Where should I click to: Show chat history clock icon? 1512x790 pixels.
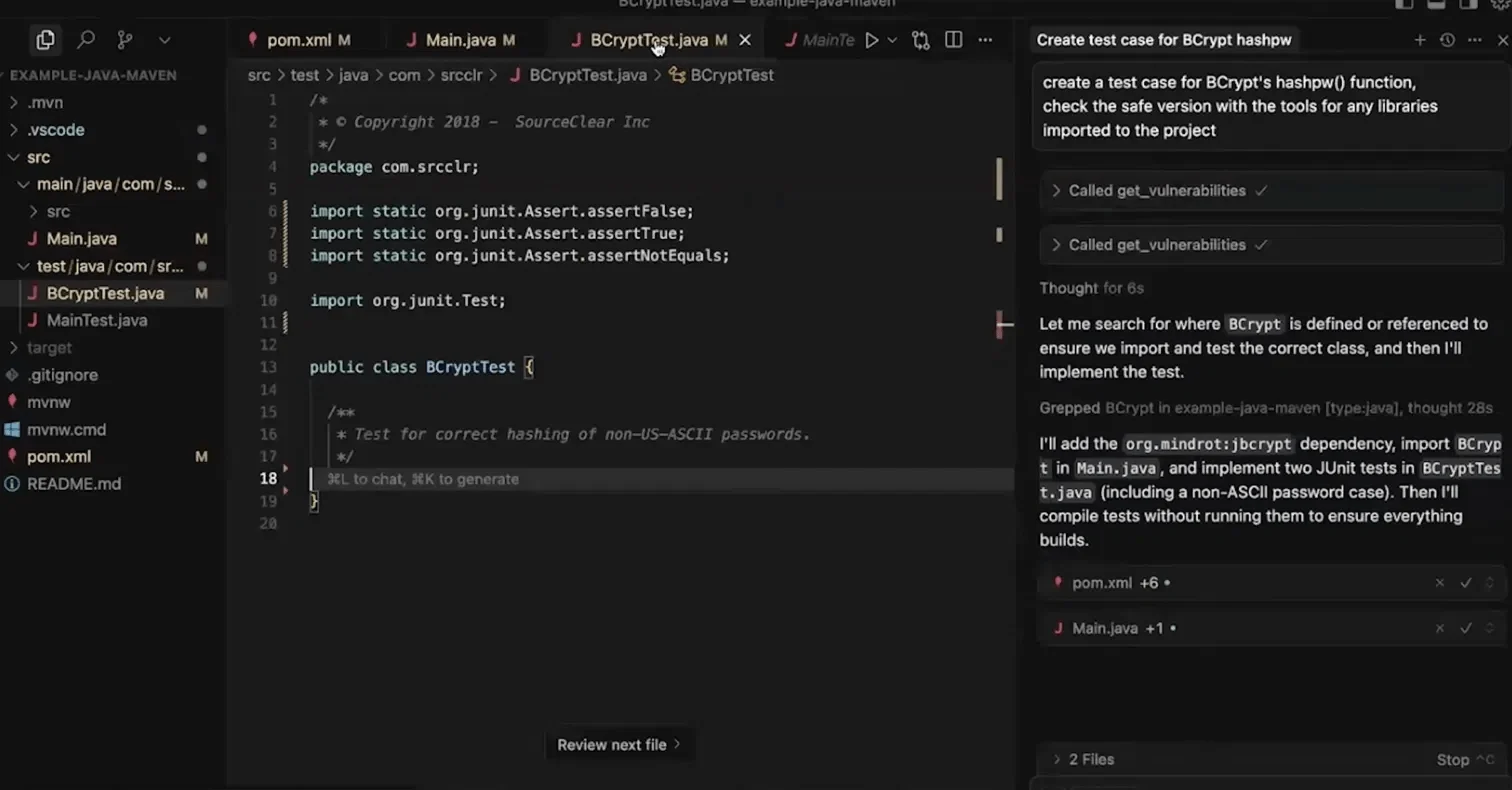[x=1447, y=40]
